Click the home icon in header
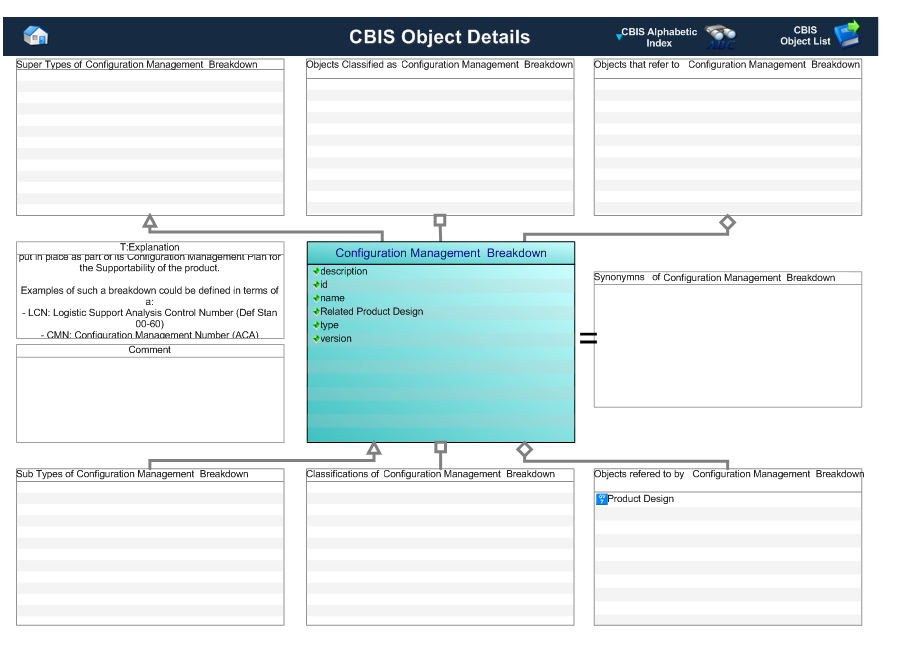The image size is (917, 653). click(36, 36)
